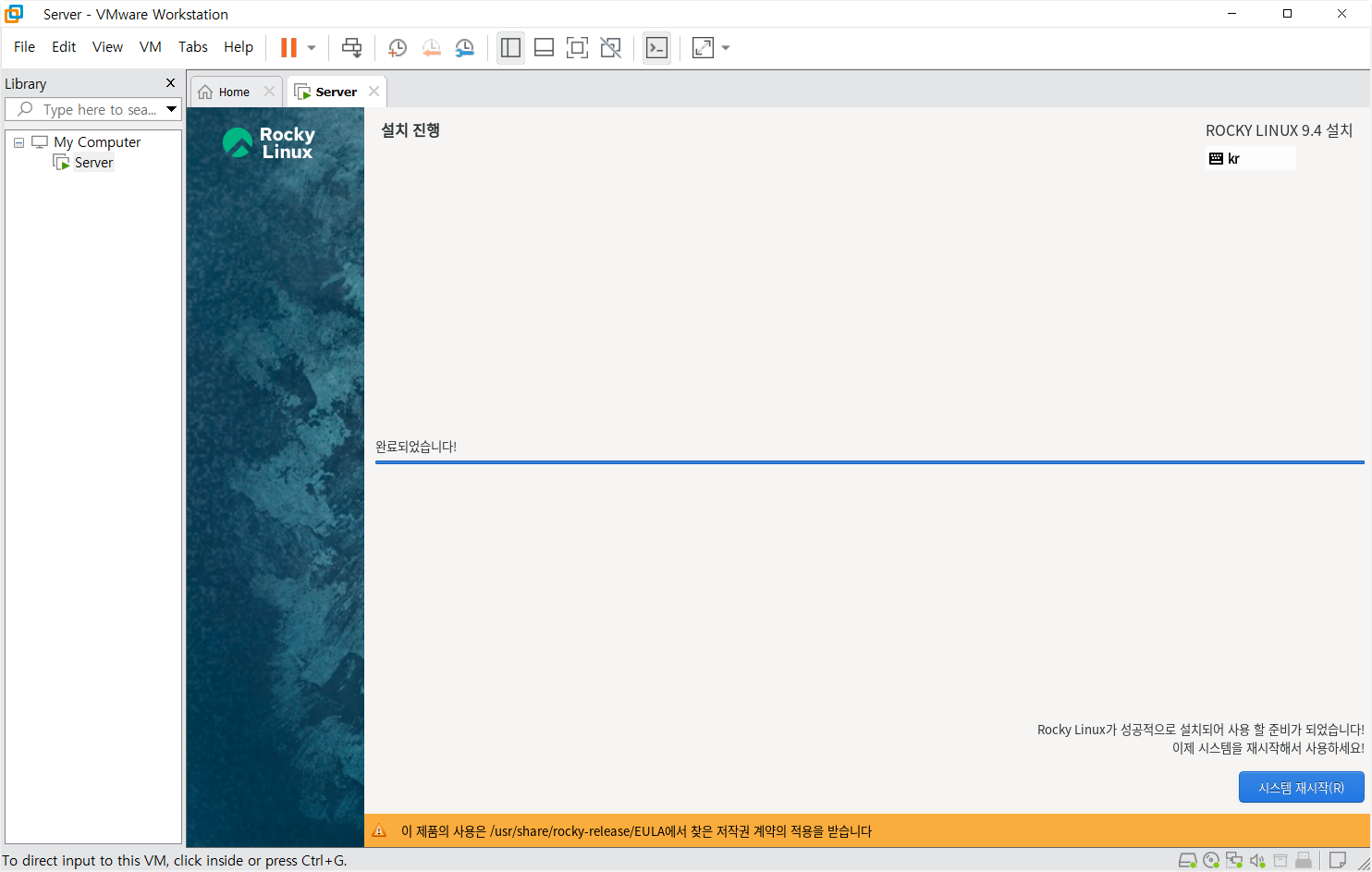Click the EULA warning triangle icon
Image resolution: width=1372 pixels, height=872 pixels.
pos(379,830)
